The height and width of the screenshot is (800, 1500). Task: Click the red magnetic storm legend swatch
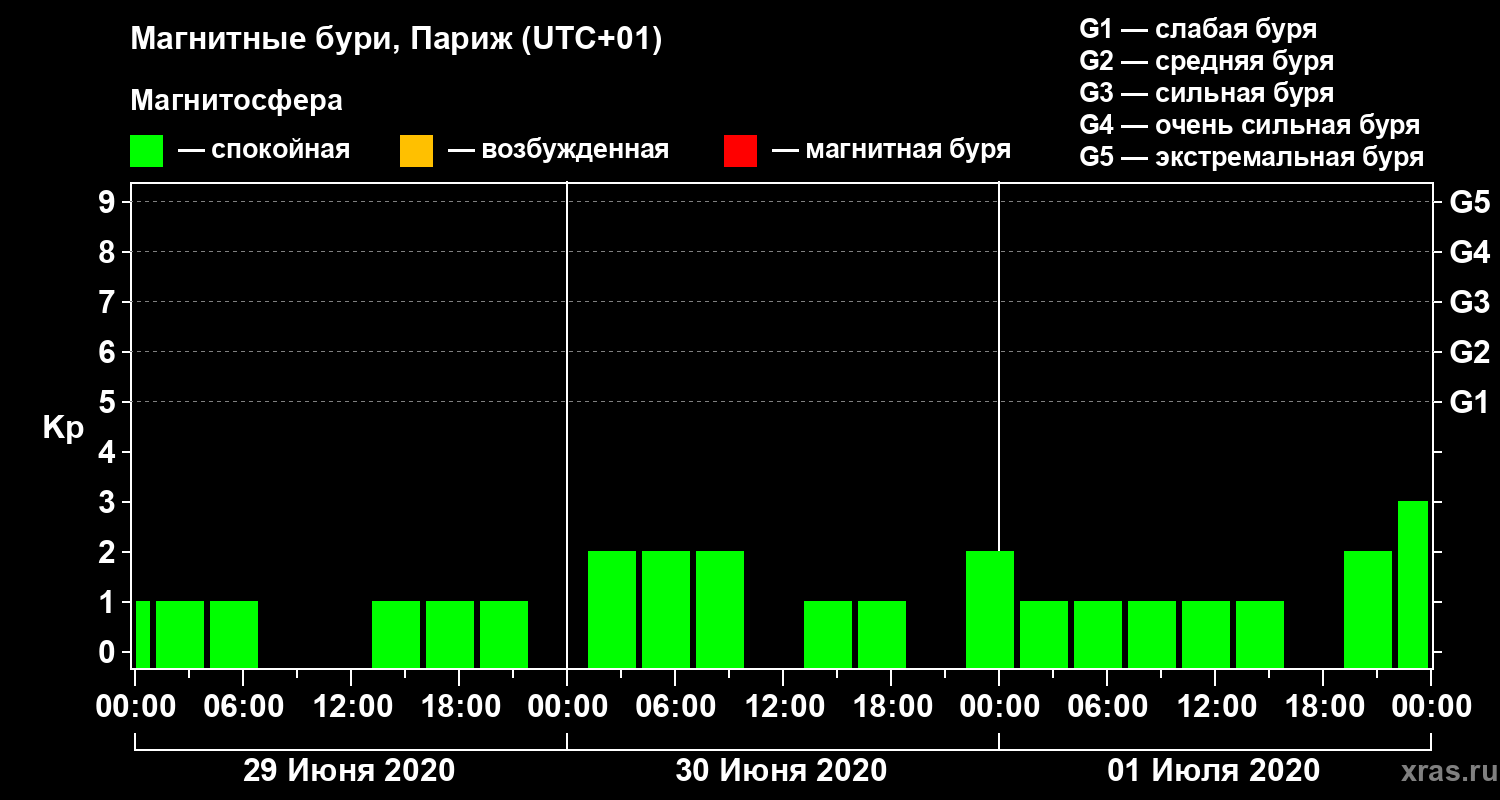point(740,151)
